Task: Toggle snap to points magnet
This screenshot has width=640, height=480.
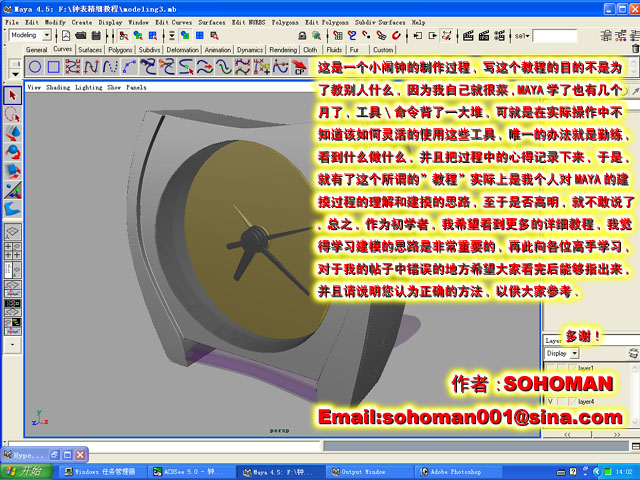Action: (367, 36)
